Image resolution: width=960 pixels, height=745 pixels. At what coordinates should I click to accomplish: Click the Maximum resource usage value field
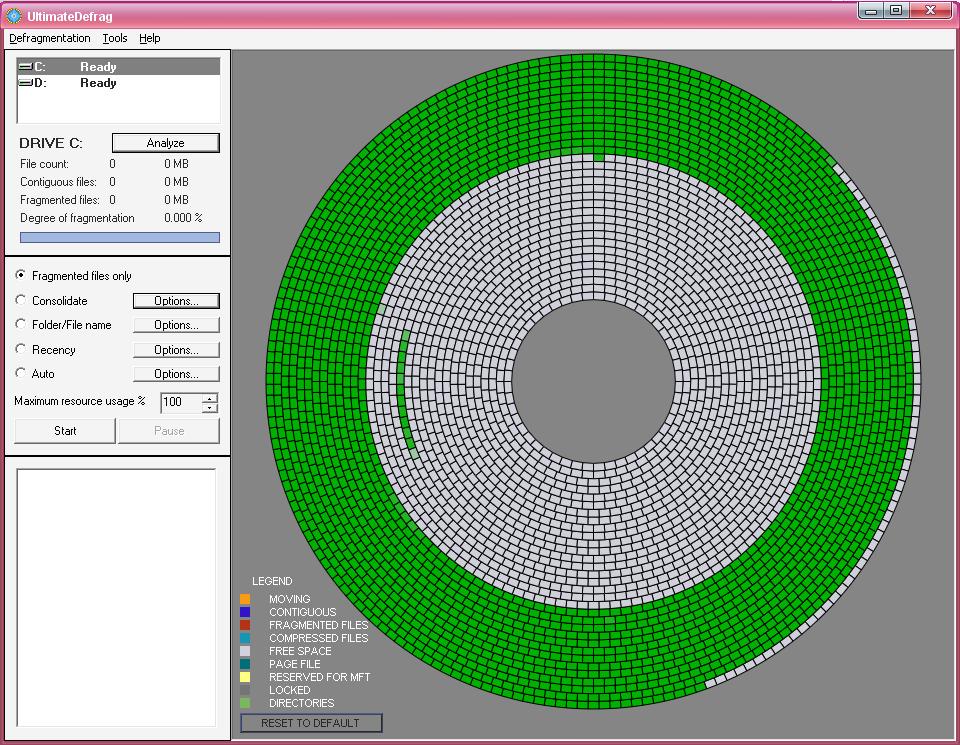(x=181, y=402)
